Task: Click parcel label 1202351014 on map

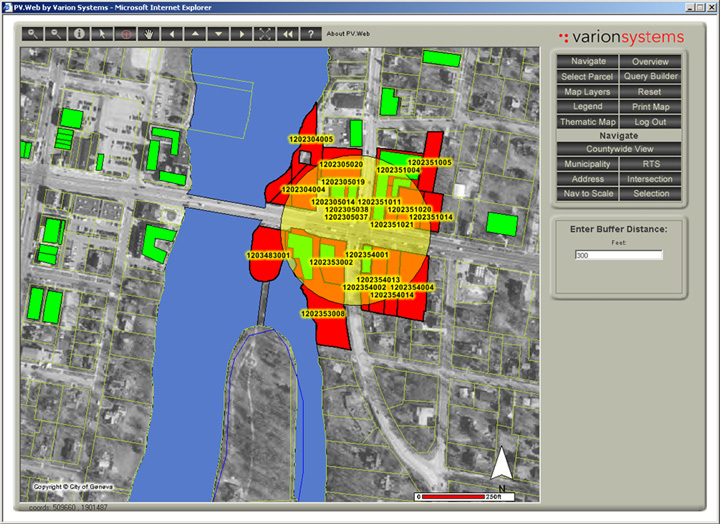Action: [x=431, y=217]
